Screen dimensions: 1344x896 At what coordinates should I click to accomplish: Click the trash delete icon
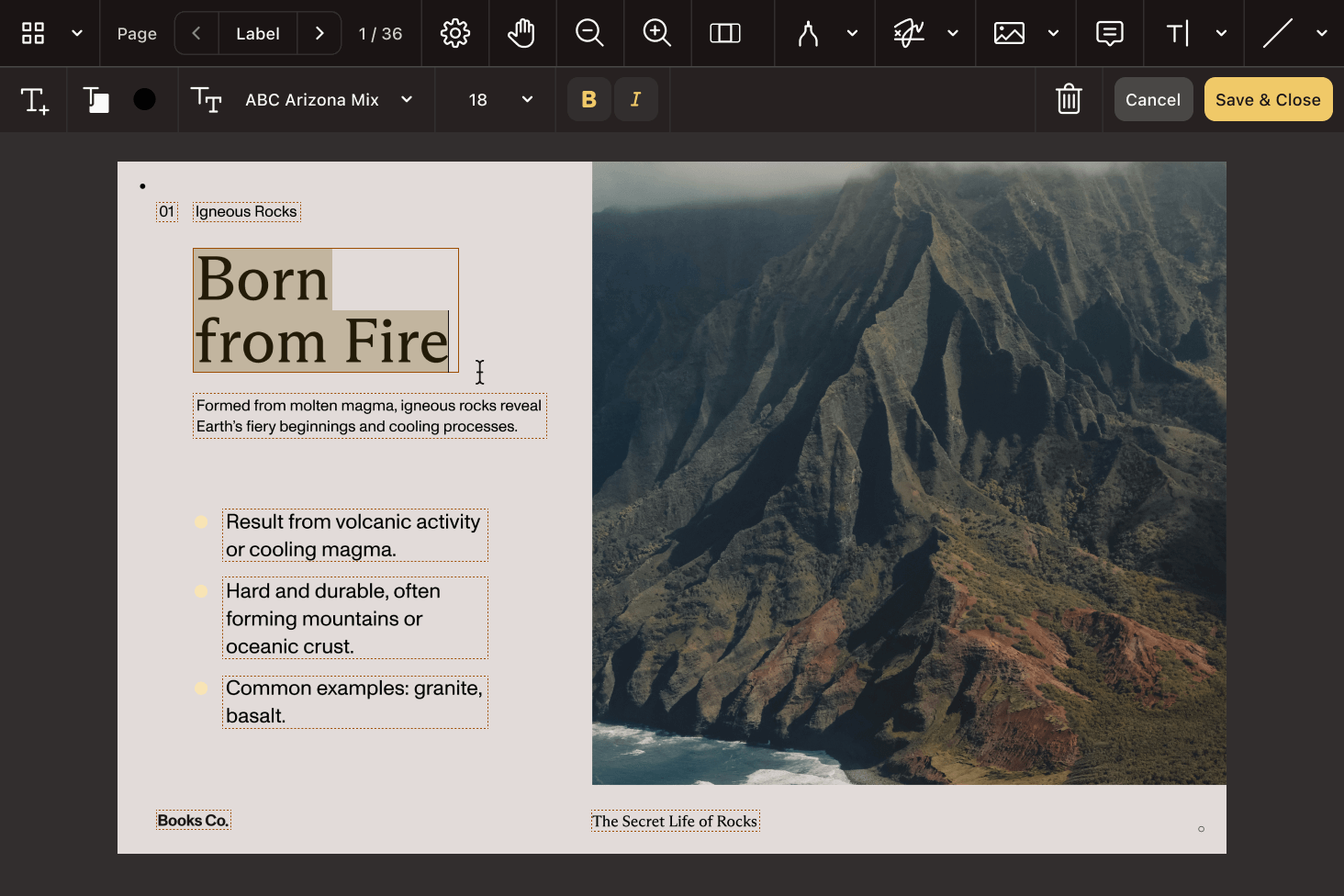tap(1069, 99)
